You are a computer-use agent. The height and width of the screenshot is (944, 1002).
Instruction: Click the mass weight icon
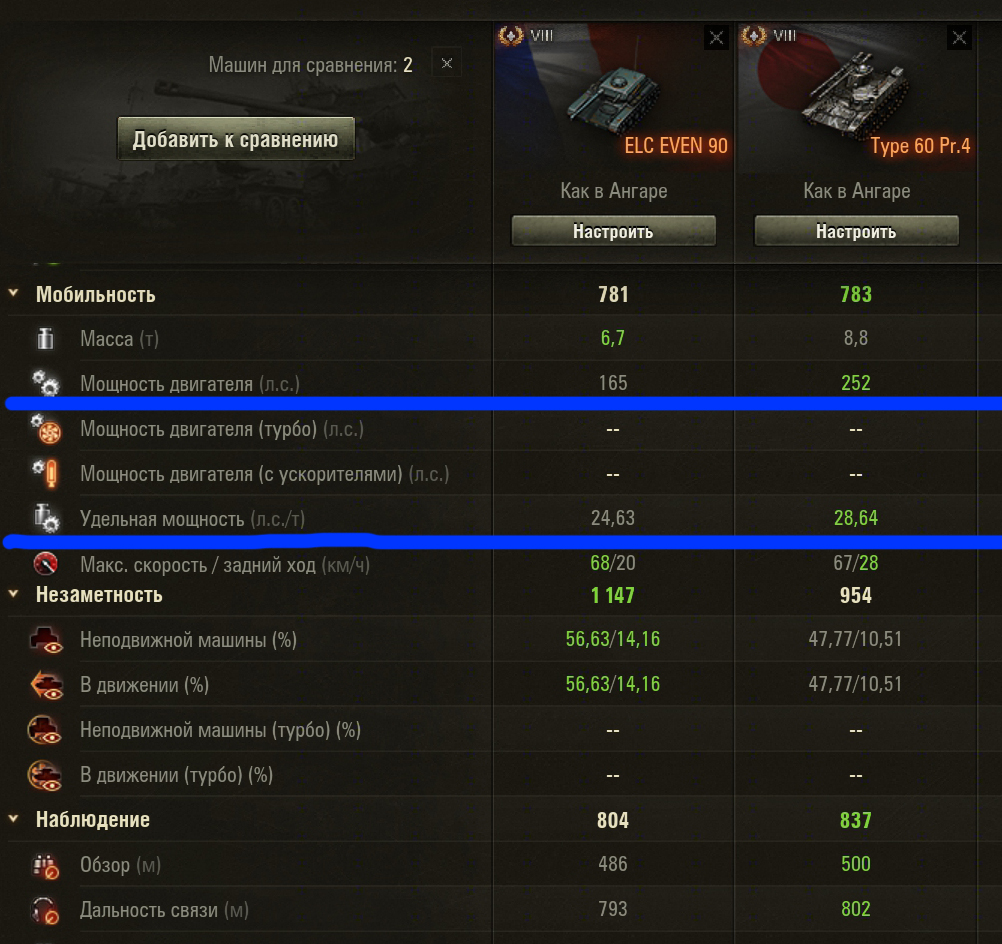point(45,338)
